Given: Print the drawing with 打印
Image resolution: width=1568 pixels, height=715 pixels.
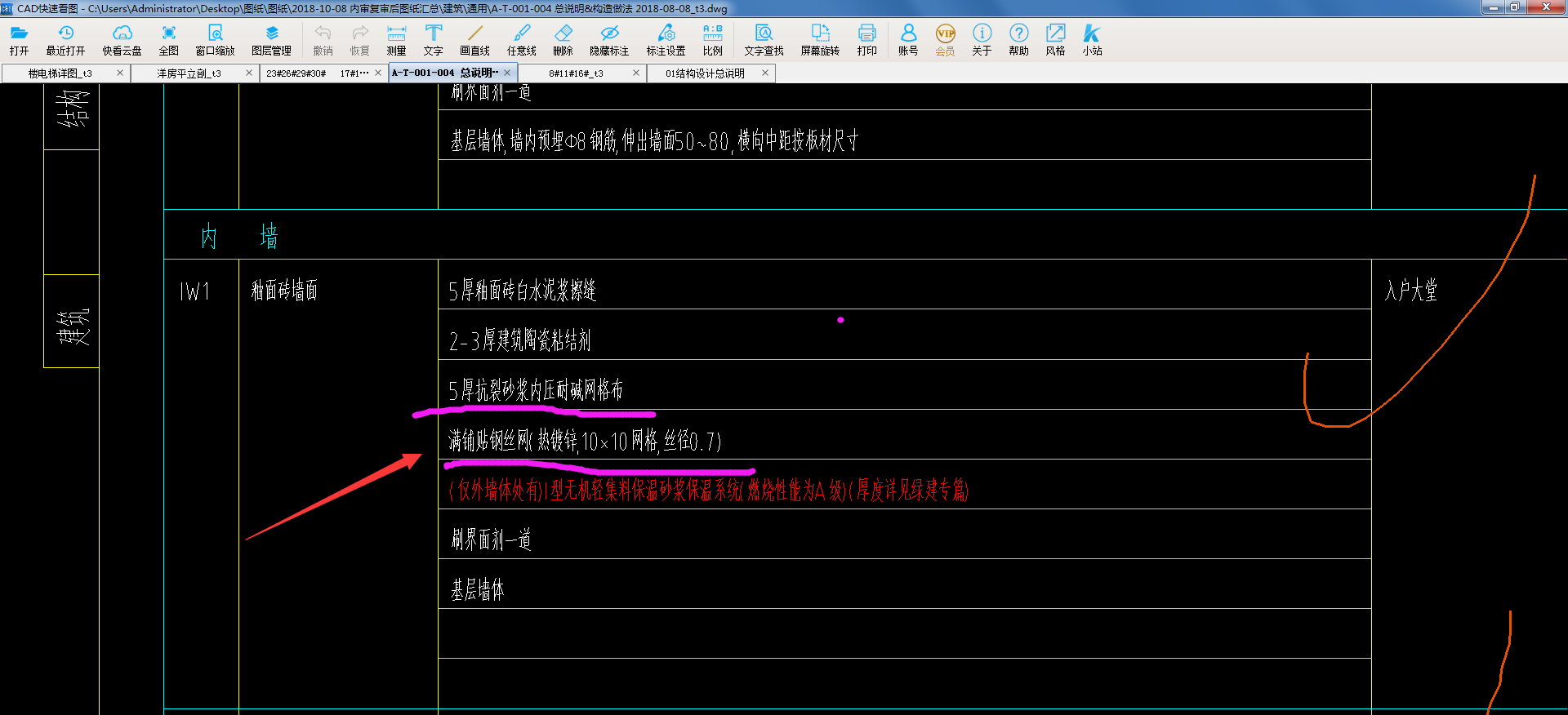Looking at the screenshot, I should 866,40.
